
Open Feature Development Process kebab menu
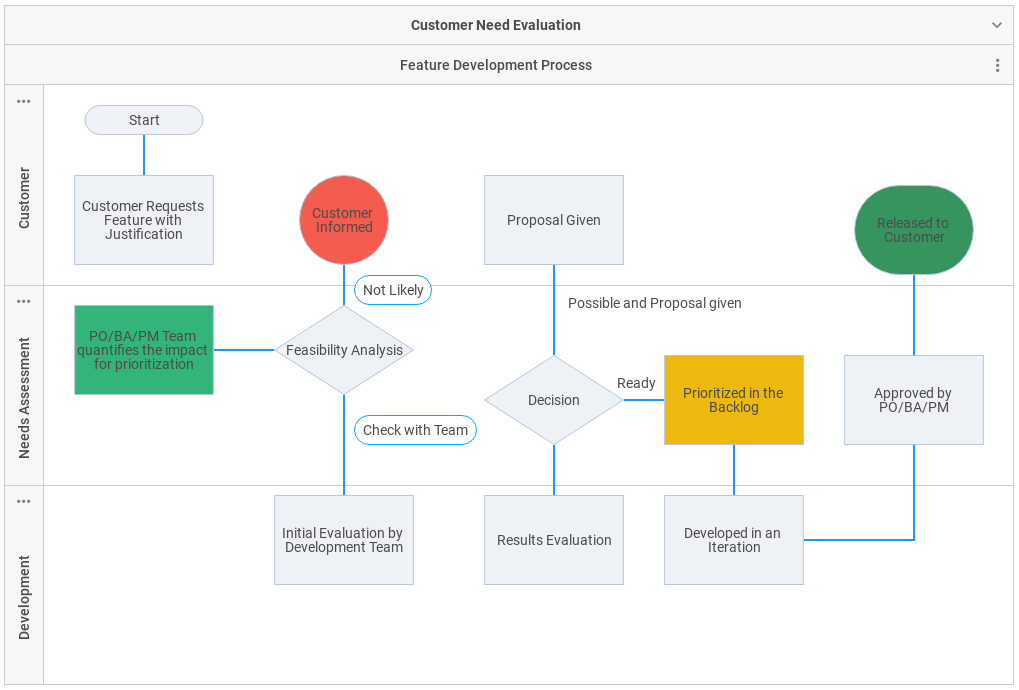click(x=997, y=65)
